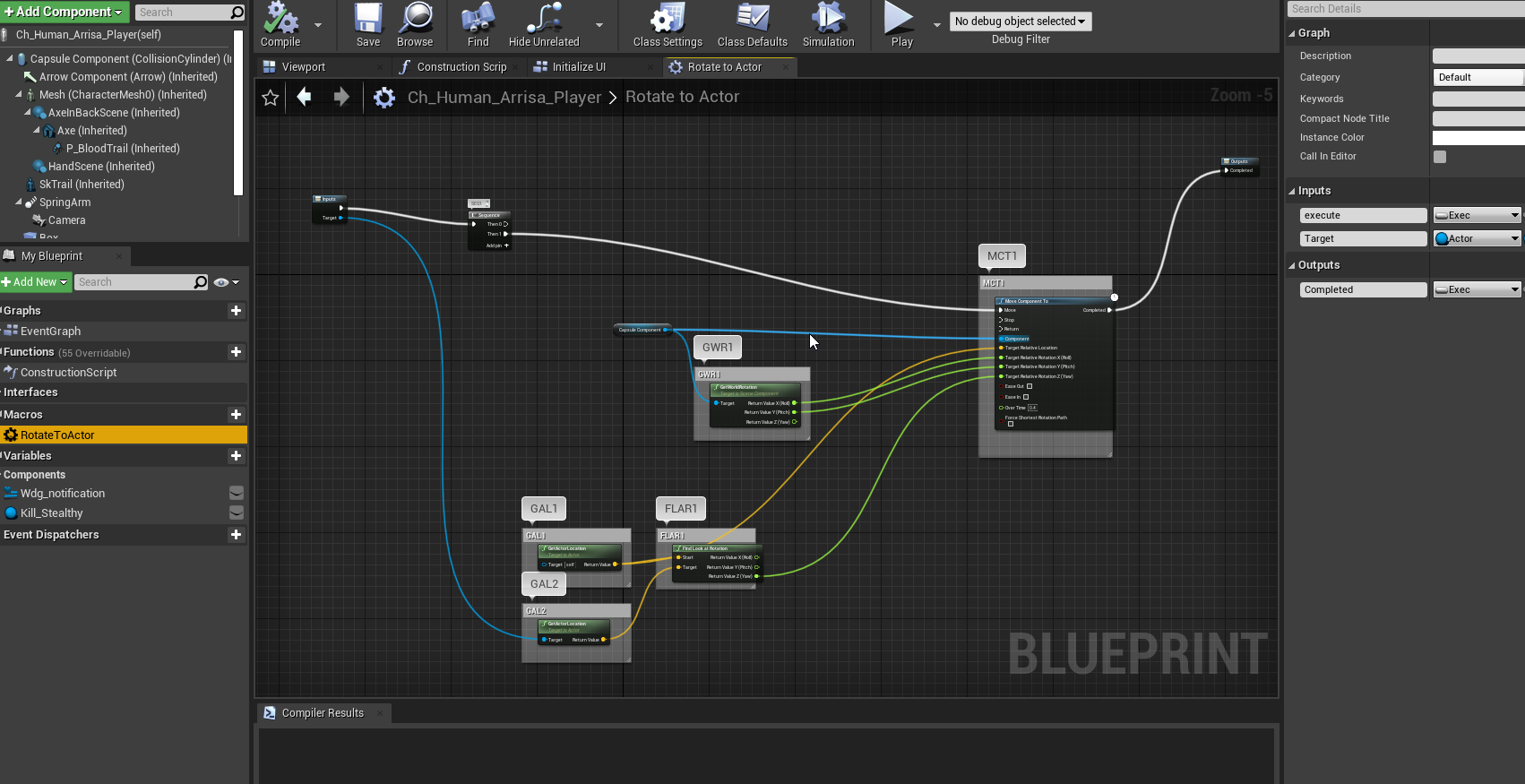The height and width of the screenshot is (784, 1525).
Task: Switch to the Initialize UI tab
Action: pos(578,67)
